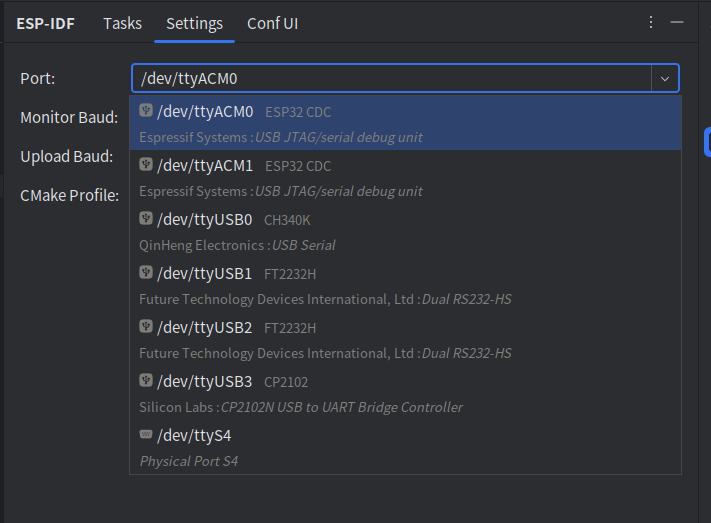
Task: Click the USB icon beside /dev/ttyUSB2
Action: coord(146,327)
